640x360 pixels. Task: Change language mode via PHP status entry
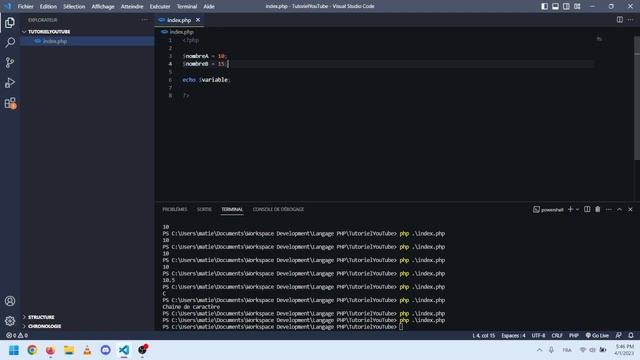574,336
